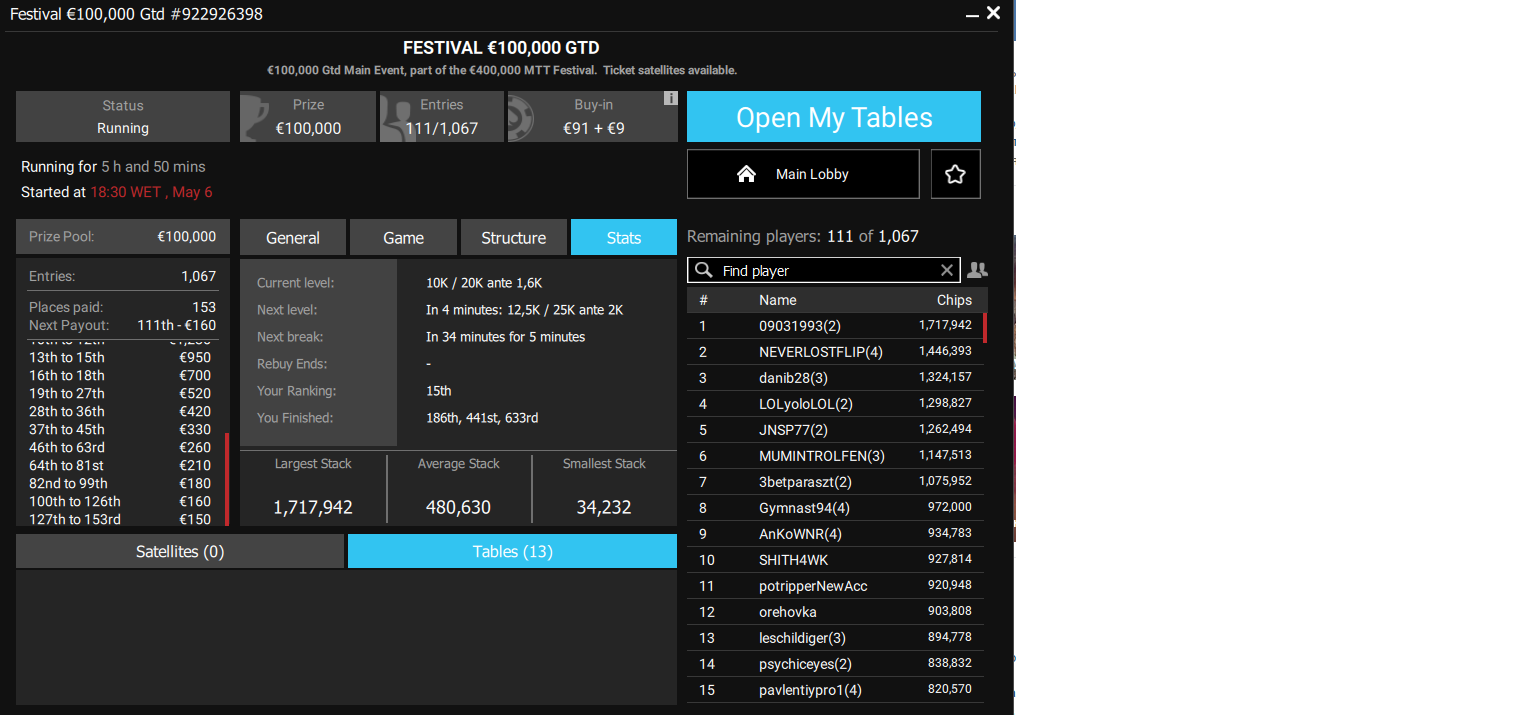Screen dimensions: 1536x715
Task: Show the Satellites (0) list
Action: pyautogui.click(x=180, y=551)
